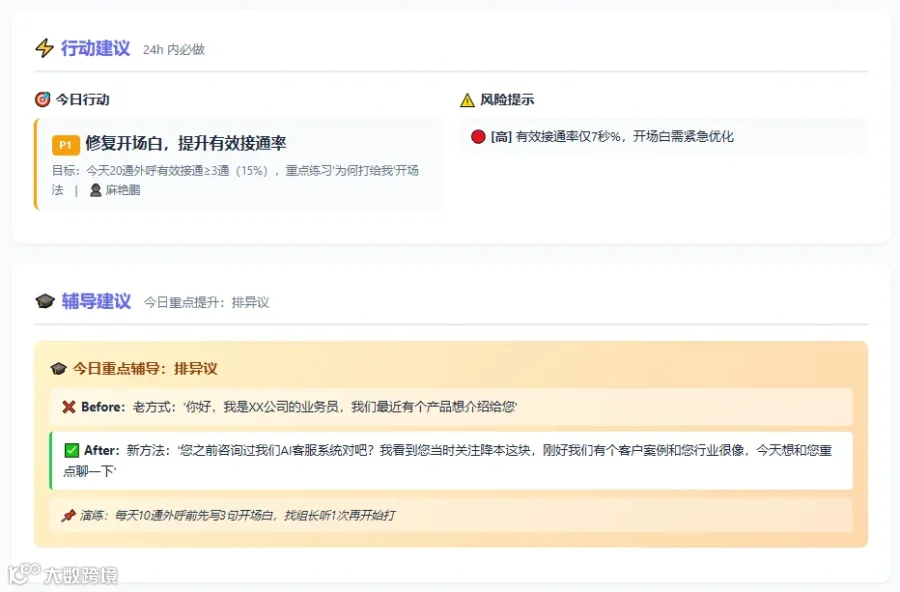
Task: Click the graduation cap icon beside 辅导建议
Action: [45, 301]
